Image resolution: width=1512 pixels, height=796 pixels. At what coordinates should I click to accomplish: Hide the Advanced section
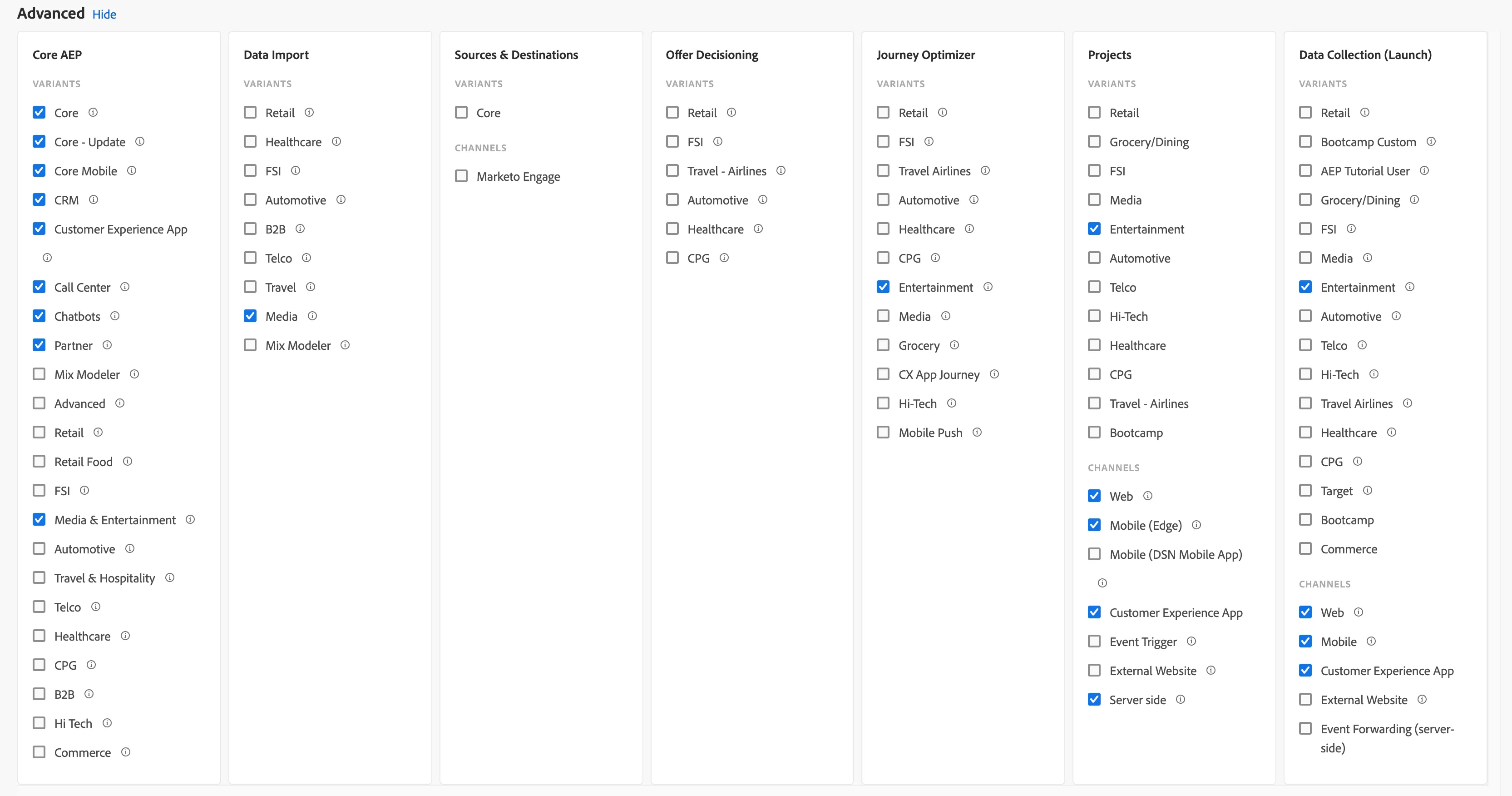(104, 15)
